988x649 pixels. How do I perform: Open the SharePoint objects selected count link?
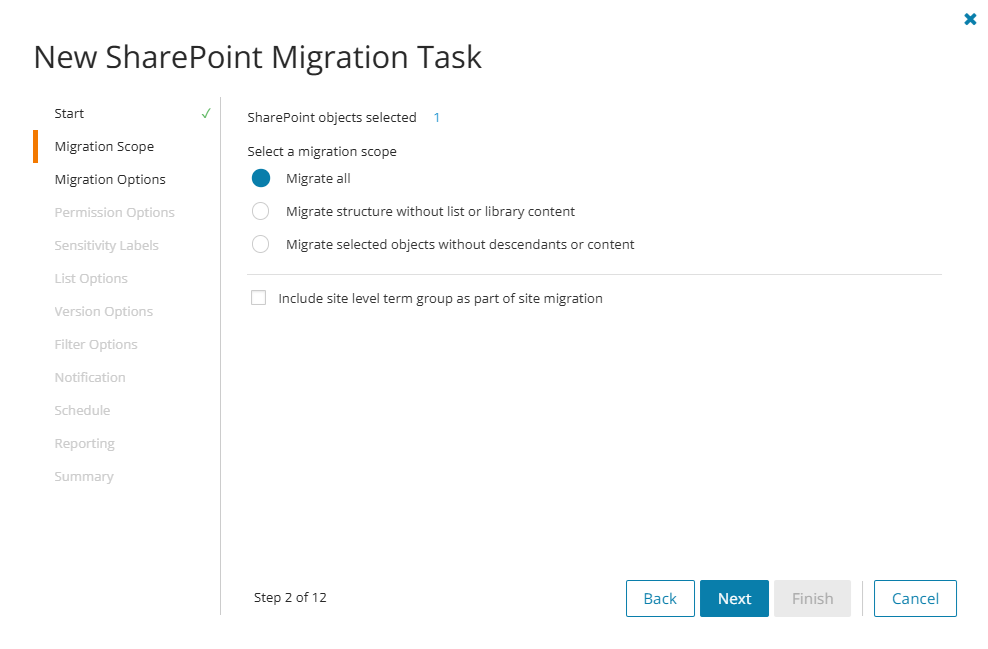(x=437, y=117)
